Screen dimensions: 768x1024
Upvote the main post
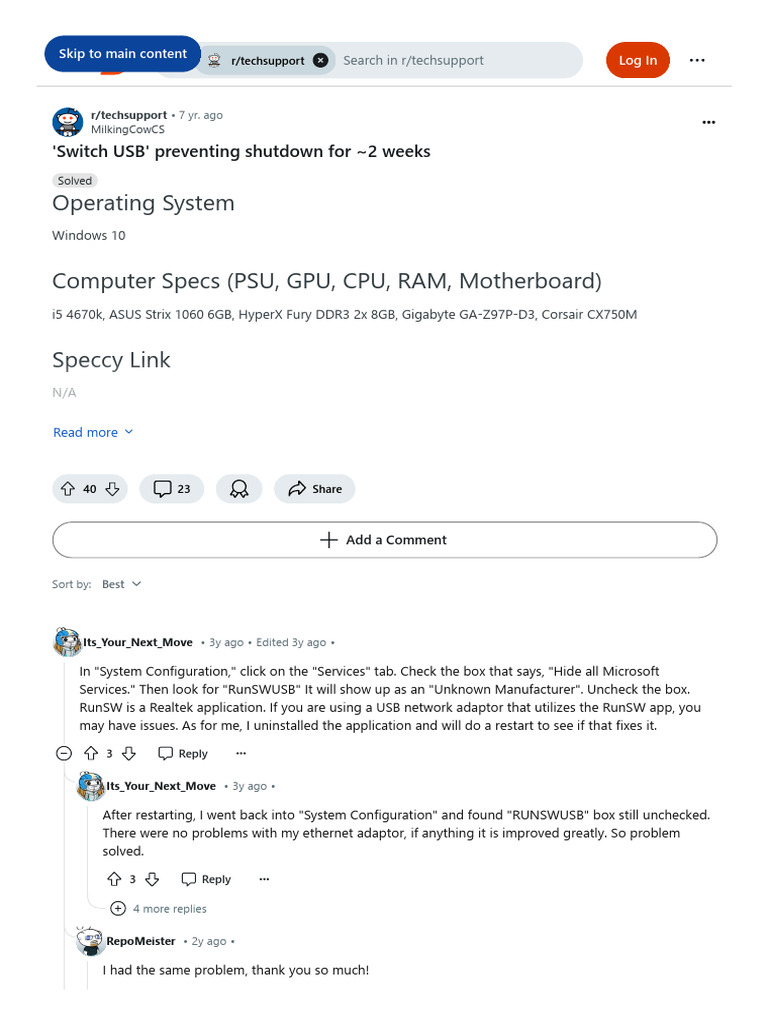click(x=68, y=489)
